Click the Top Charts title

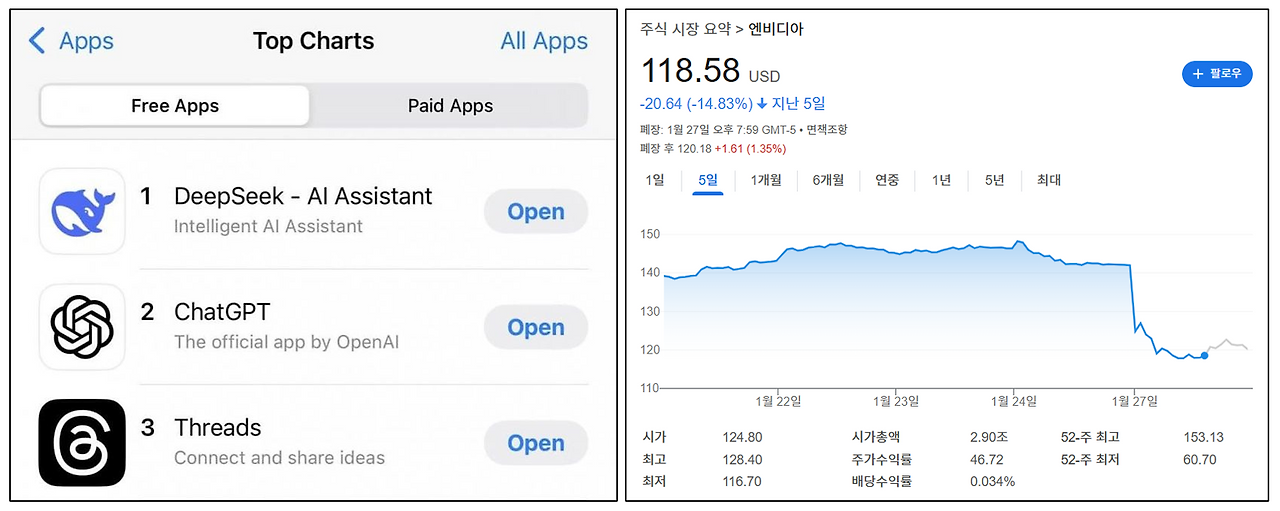313,41
